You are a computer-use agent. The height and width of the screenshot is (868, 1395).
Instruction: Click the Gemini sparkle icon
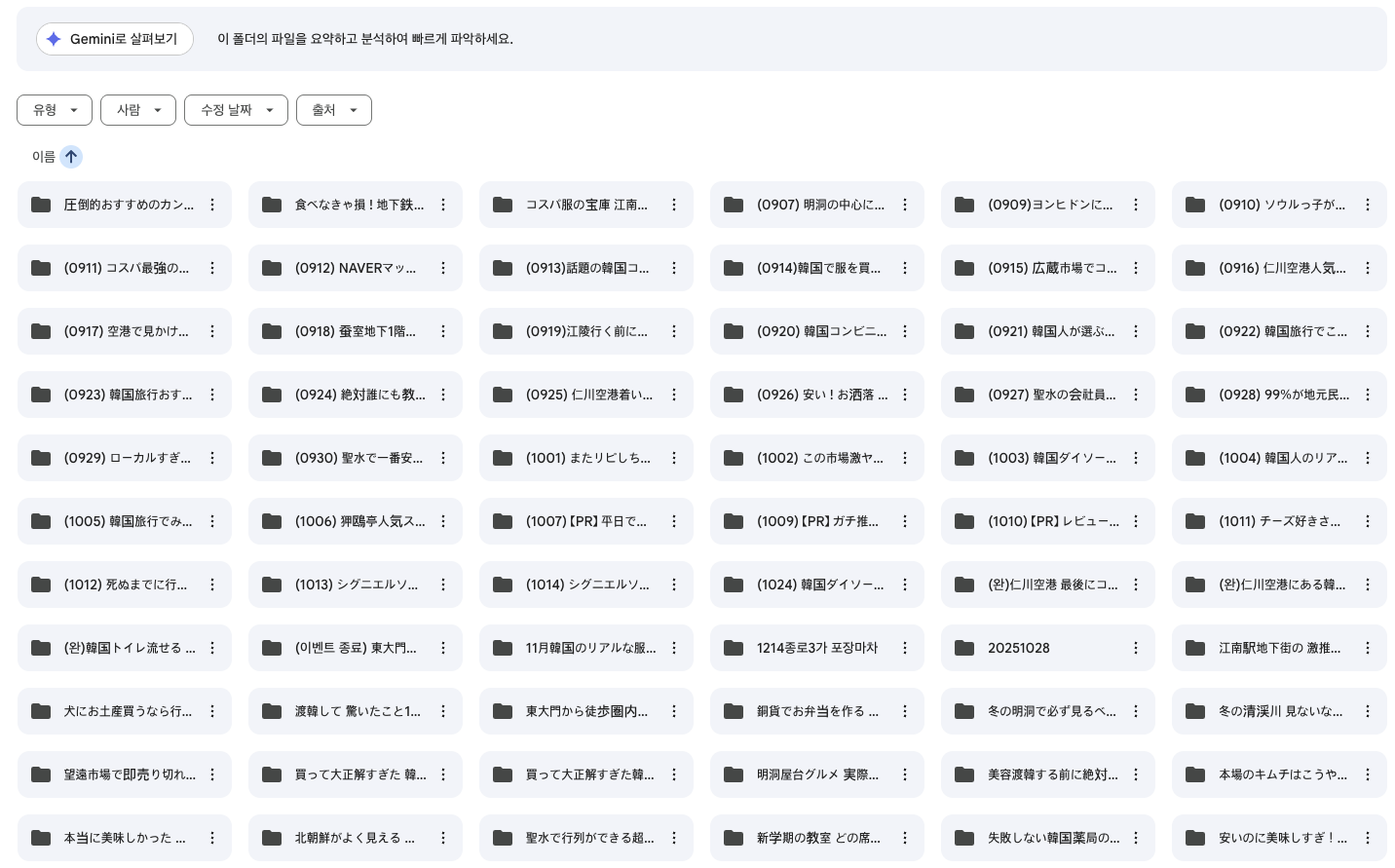[54, 39]
